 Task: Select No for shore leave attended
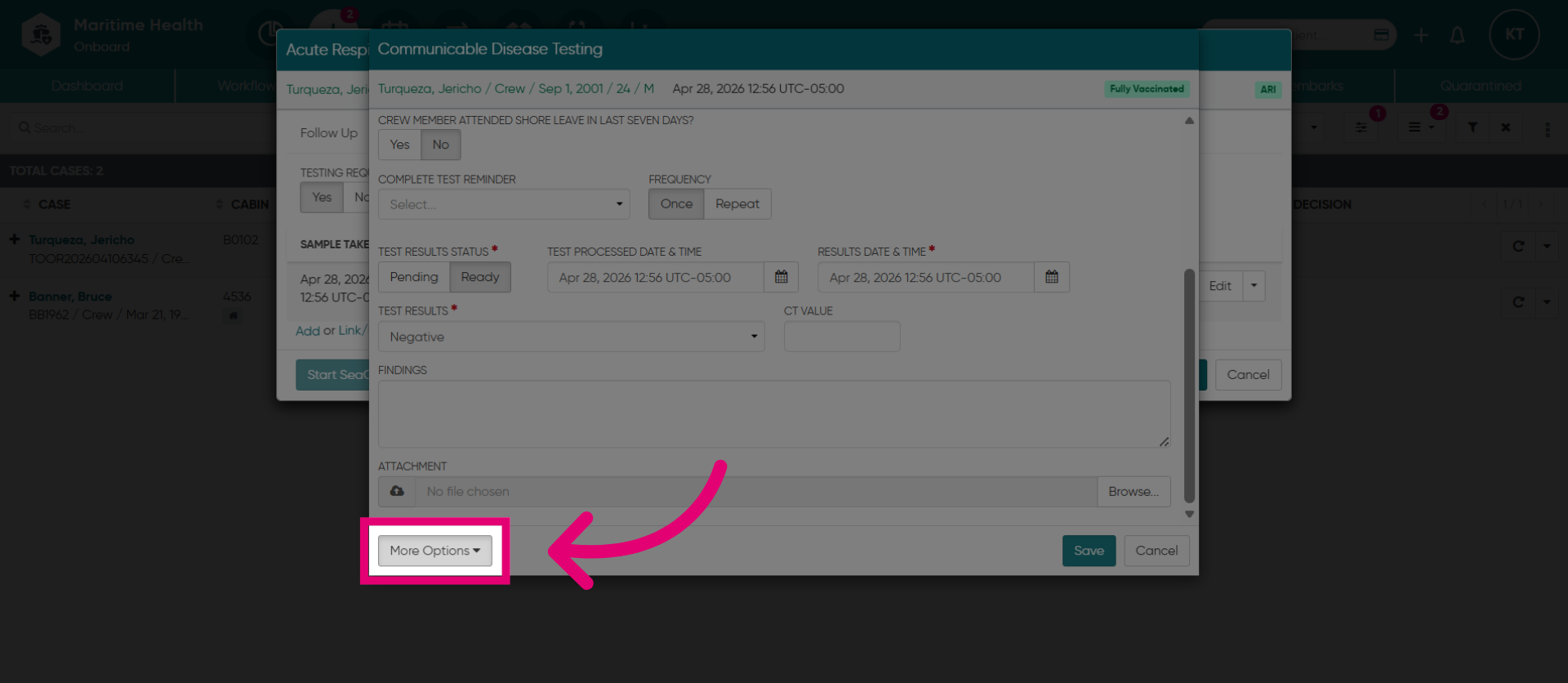point(441,145)
